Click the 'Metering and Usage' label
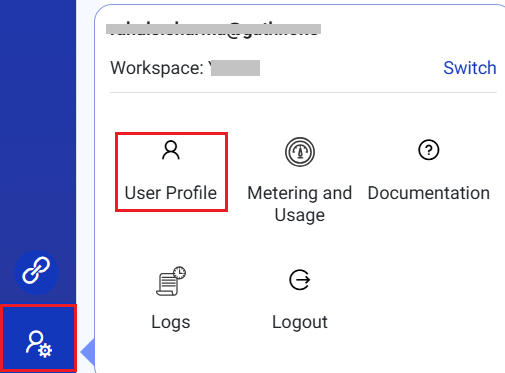This screenshot has width=505, height=373. tap(300, 204)
